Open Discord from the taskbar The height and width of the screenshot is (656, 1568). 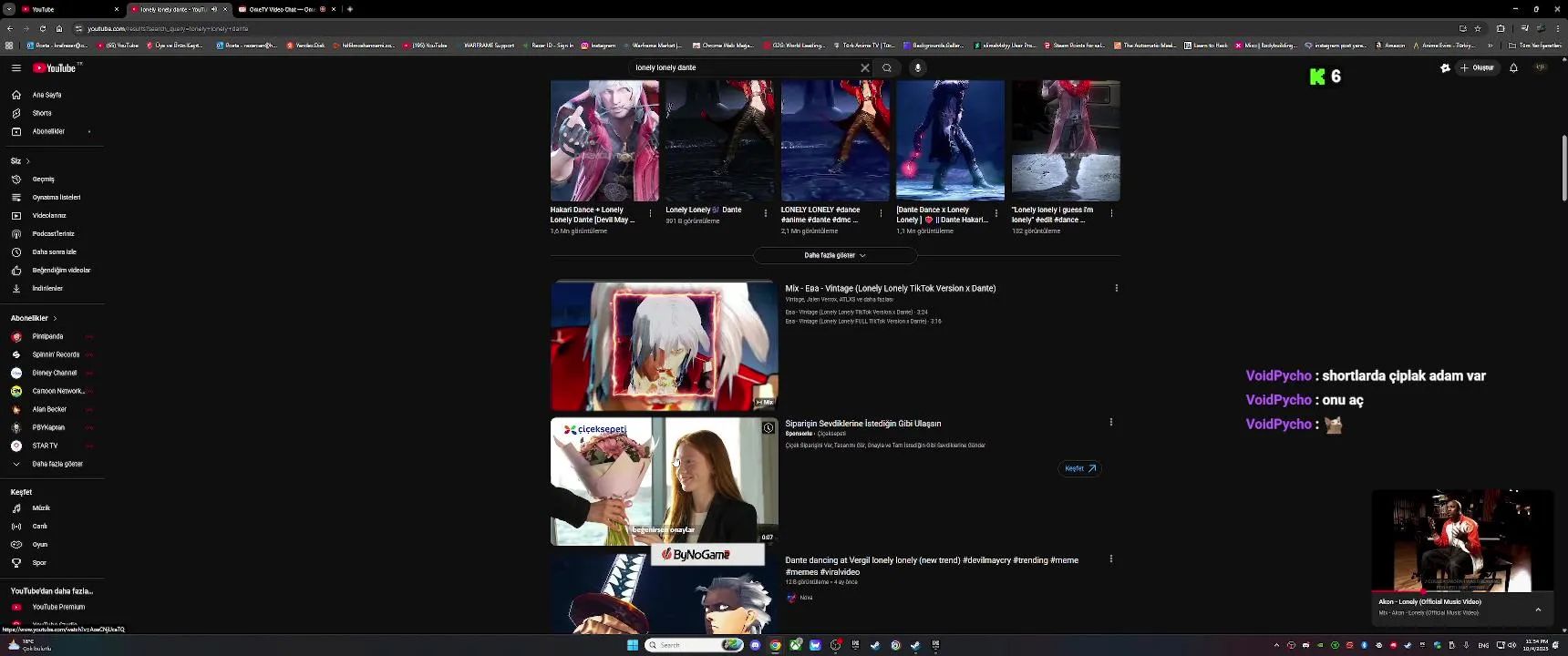755,645
